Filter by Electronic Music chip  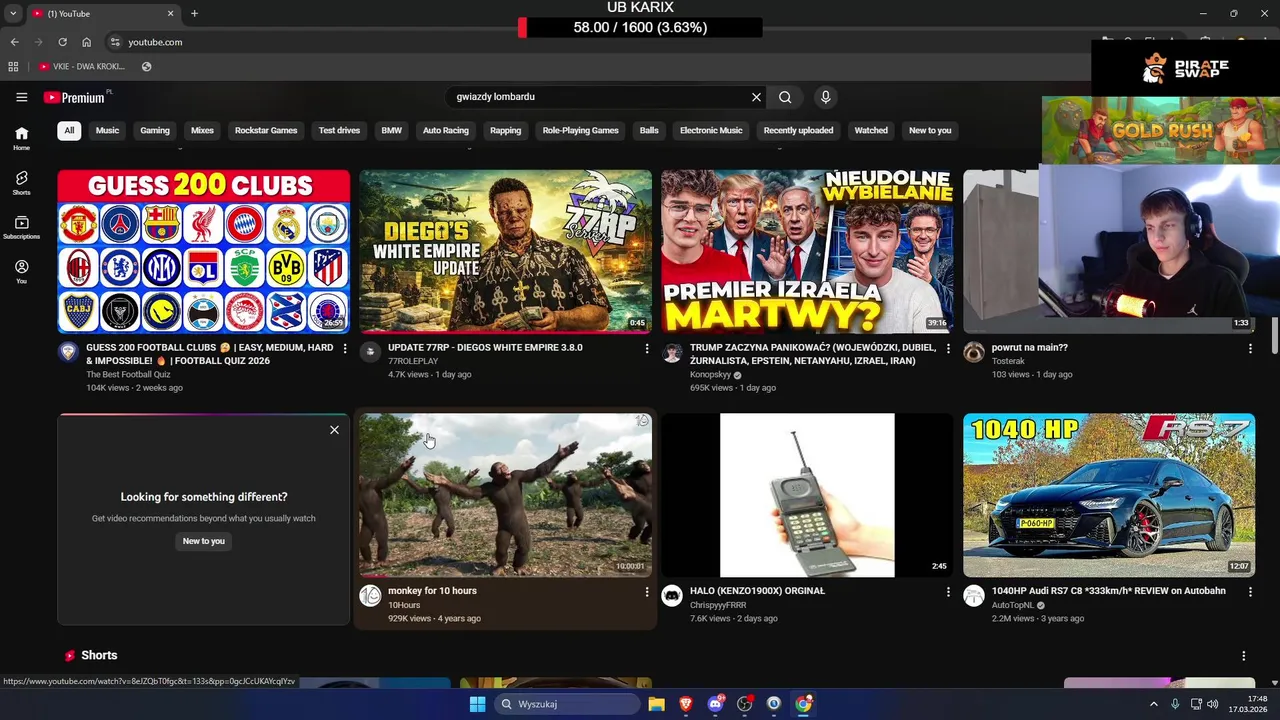[x=711, y=130]
